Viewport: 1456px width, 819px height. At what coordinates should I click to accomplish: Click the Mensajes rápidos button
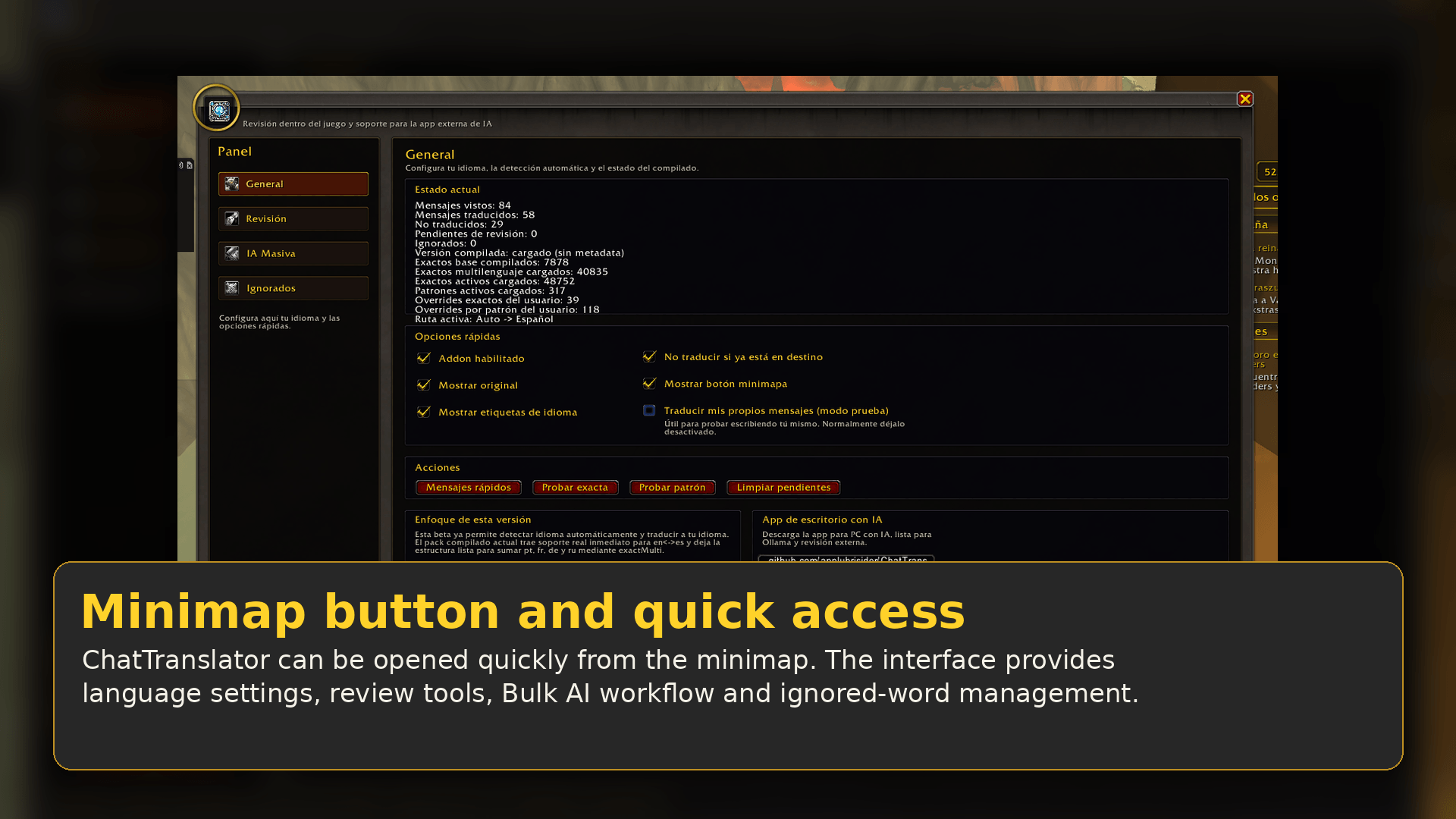coord(469,488)
